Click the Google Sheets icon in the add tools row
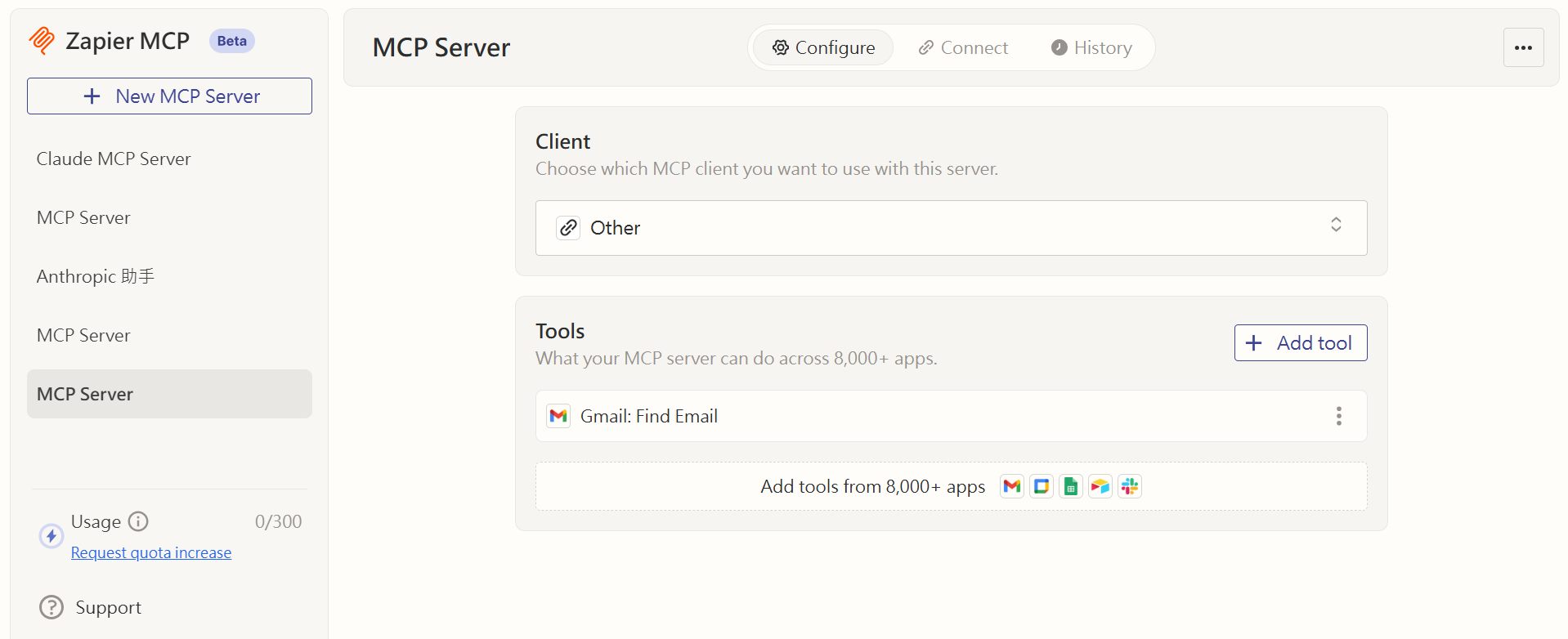The height and width of the screenshot is (639, 1568). 1071,486
